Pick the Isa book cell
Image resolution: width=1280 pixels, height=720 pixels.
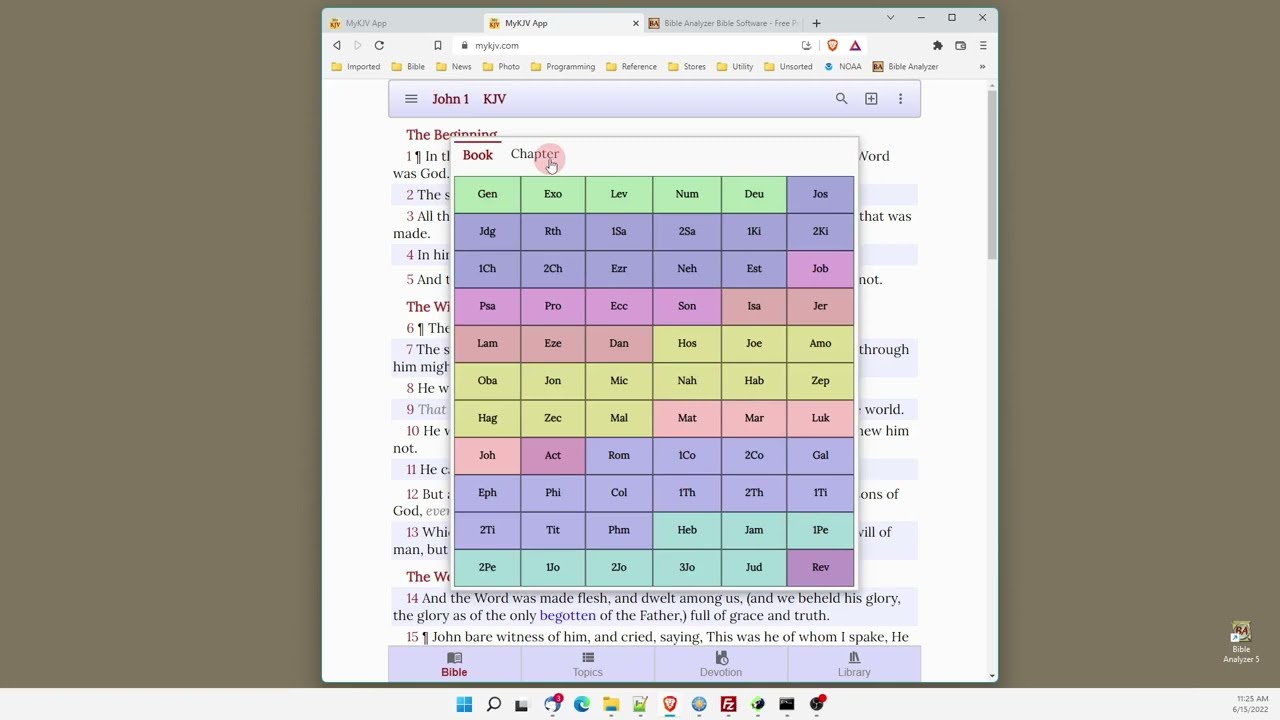pyautogui.click(x=754, y=306)
